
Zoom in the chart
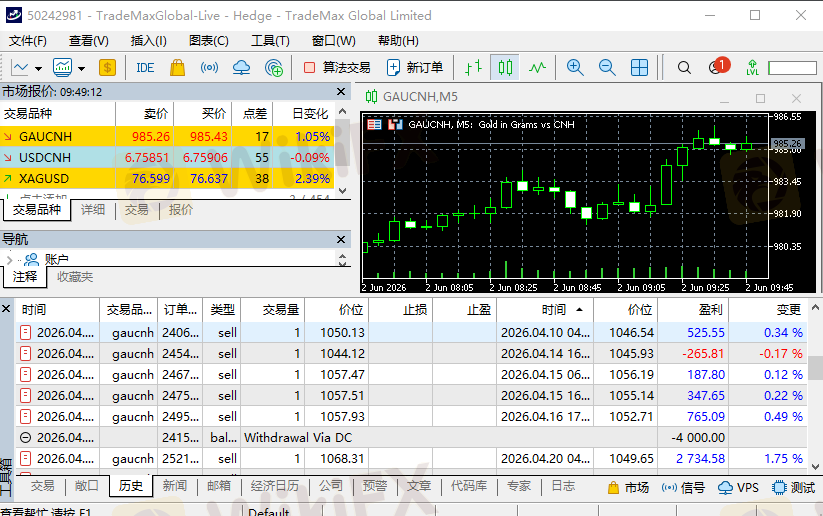point(575,68)
